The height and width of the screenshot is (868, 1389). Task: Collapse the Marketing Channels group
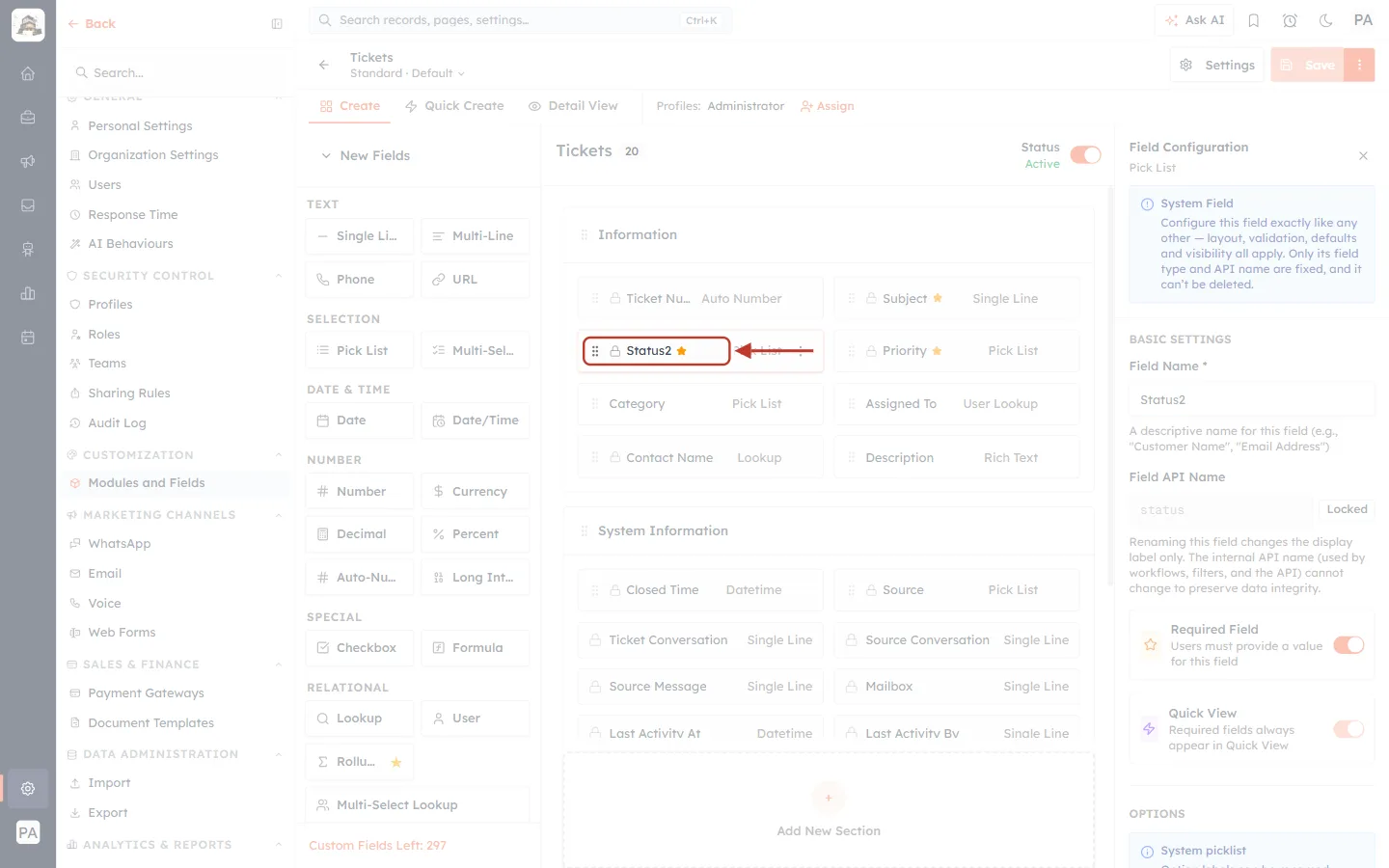pos(279,515)
